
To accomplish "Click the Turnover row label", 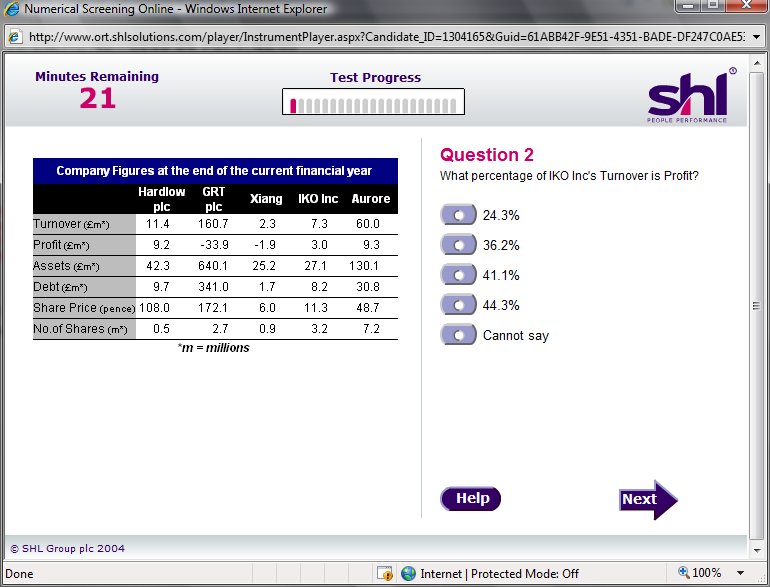I will pos(71,224).
